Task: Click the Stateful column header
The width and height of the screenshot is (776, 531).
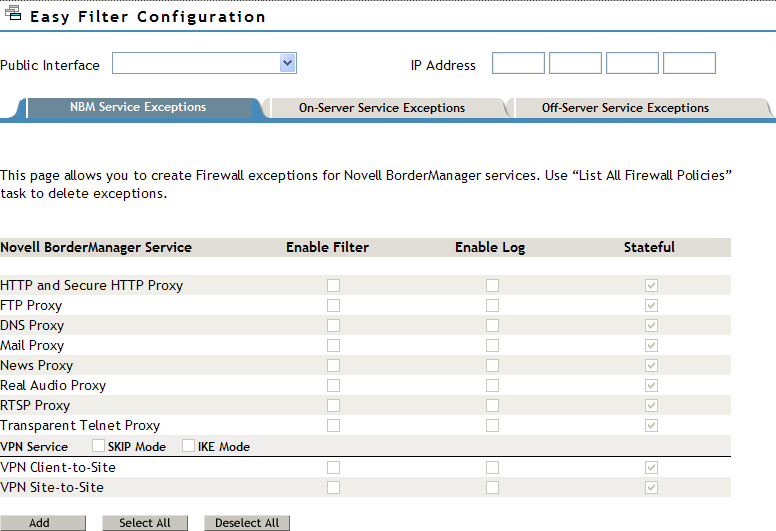Action: (x=649, y=247)
